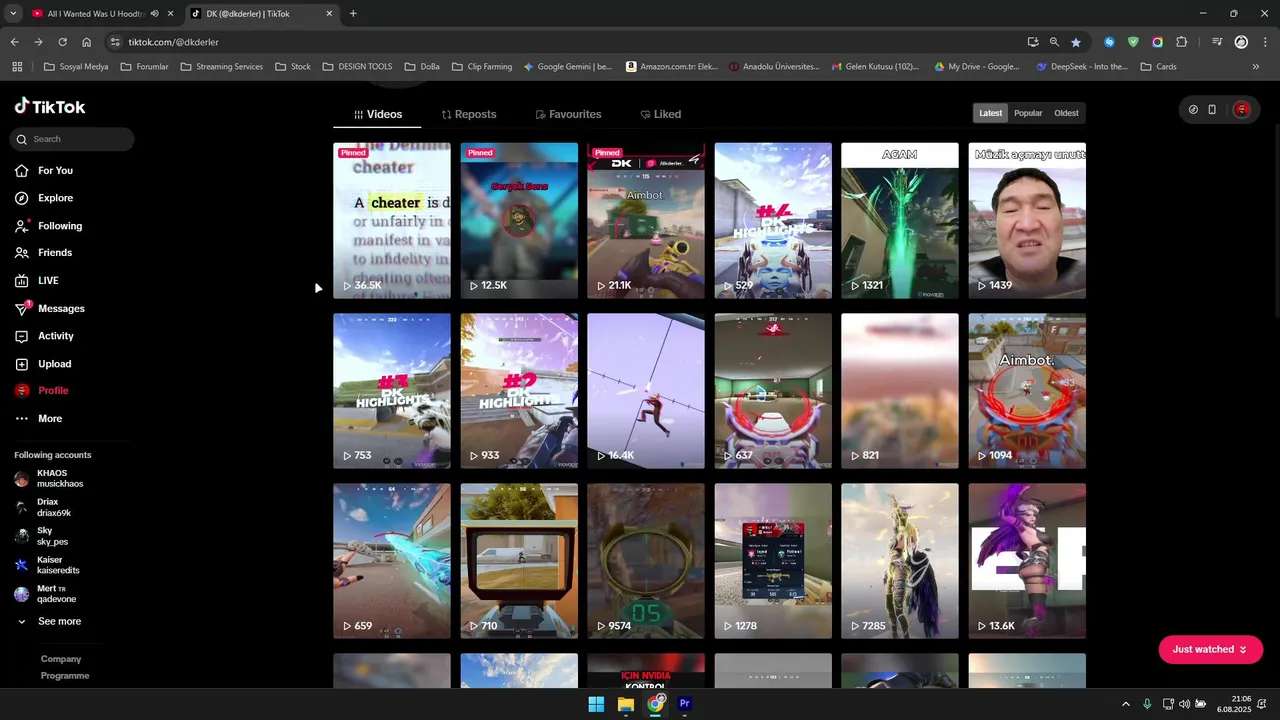Viewport: 1280px width, 720px height.
Task: Open the video with 13.6K views
Action: click(x=1027, y=561)
